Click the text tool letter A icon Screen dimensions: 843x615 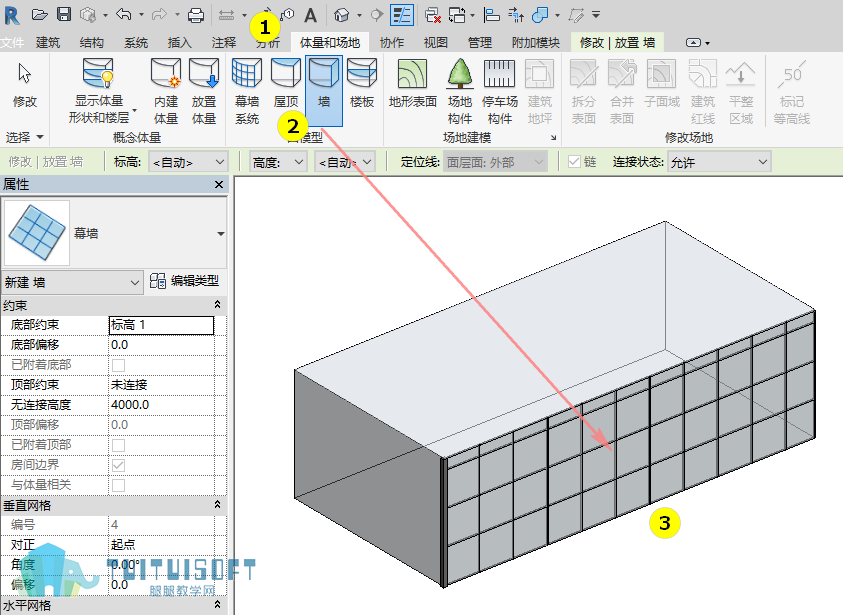click(310, 15)
